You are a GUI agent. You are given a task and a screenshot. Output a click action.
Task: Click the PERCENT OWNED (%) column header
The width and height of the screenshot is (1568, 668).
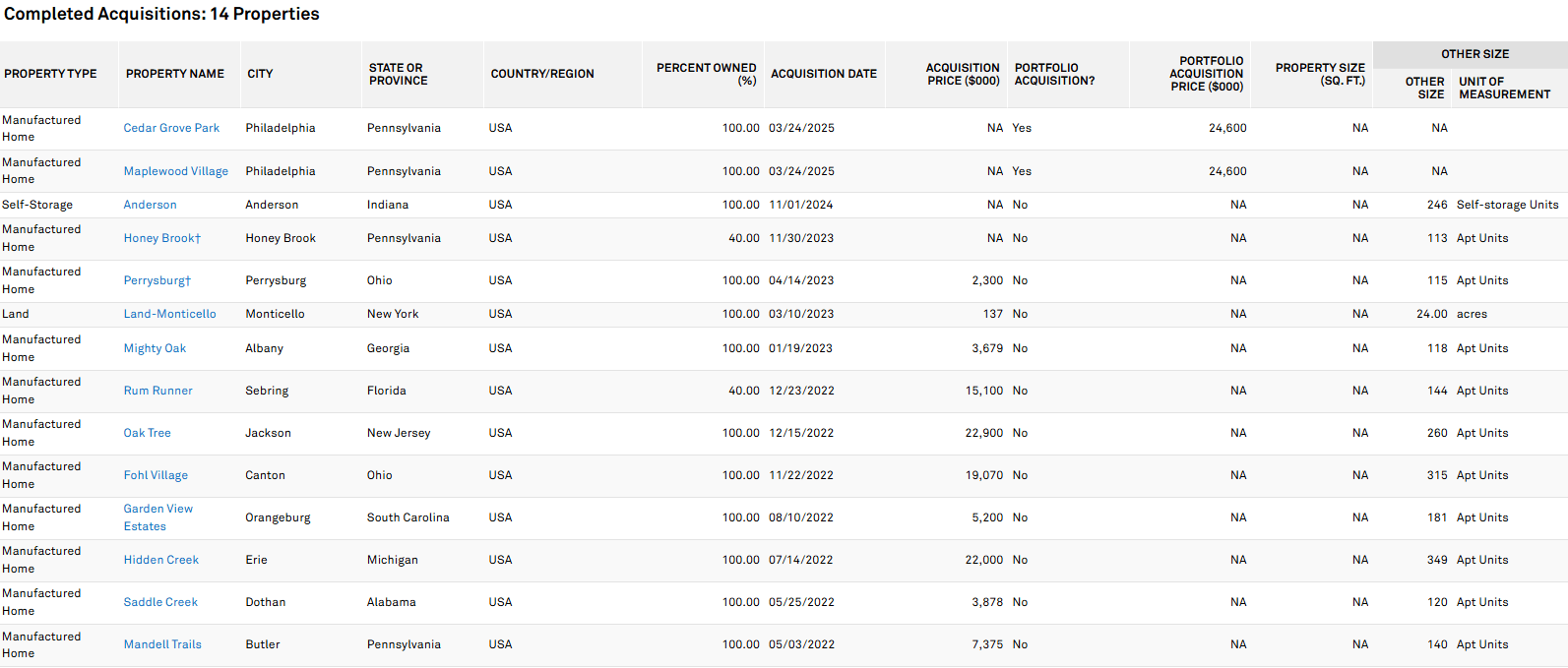click(x=707, y=74)
